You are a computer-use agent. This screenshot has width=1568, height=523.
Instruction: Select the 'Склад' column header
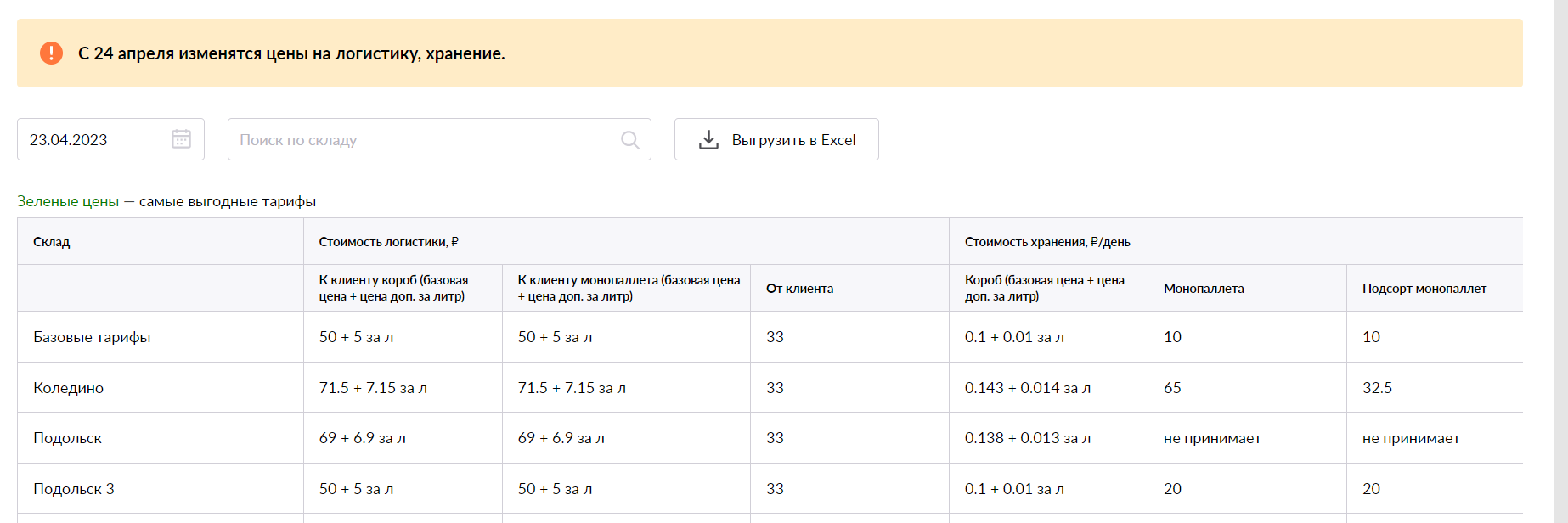point(52,242)
